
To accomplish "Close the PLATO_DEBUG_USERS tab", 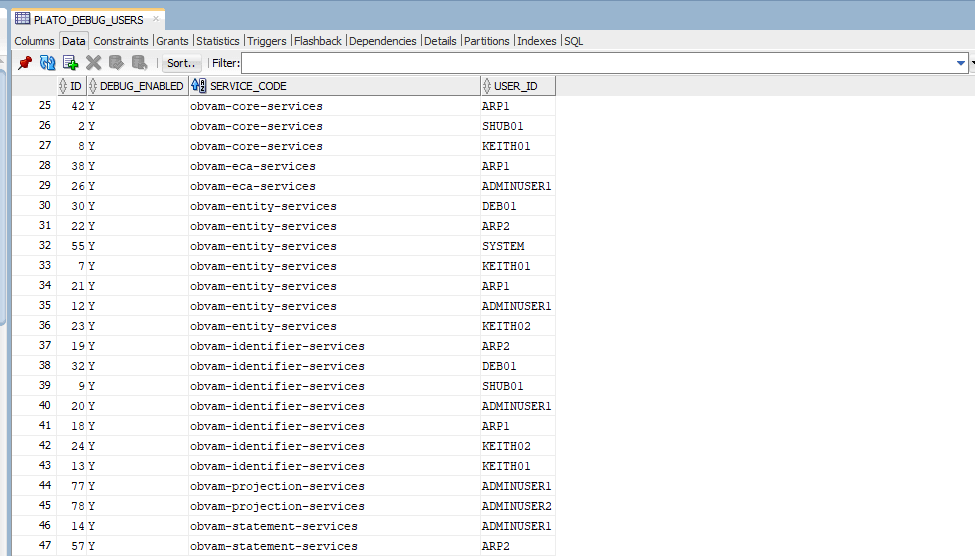I will [156, 19].
